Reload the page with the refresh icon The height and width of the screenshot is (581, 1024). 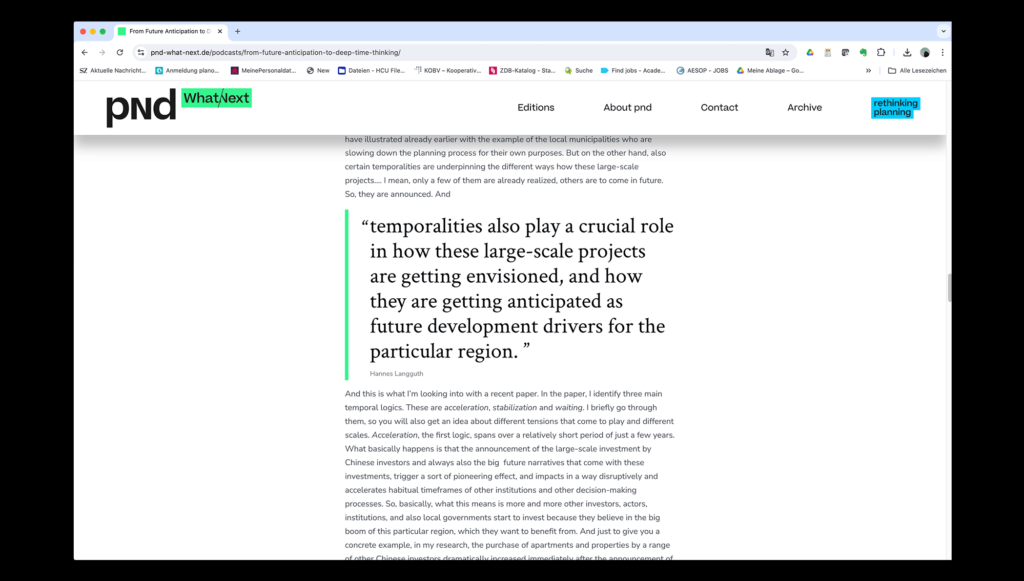click(x=120, y=52)
